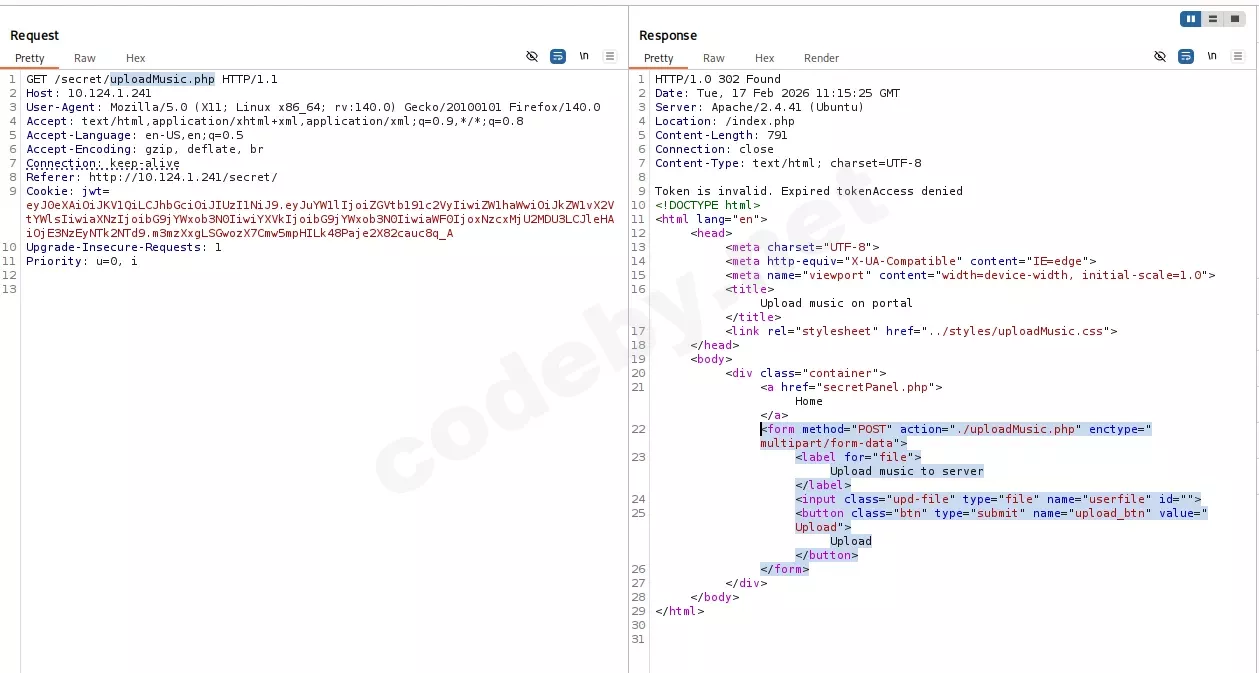
Task: Click the meta charset="UTF-8" line
Action: point(803,247)
